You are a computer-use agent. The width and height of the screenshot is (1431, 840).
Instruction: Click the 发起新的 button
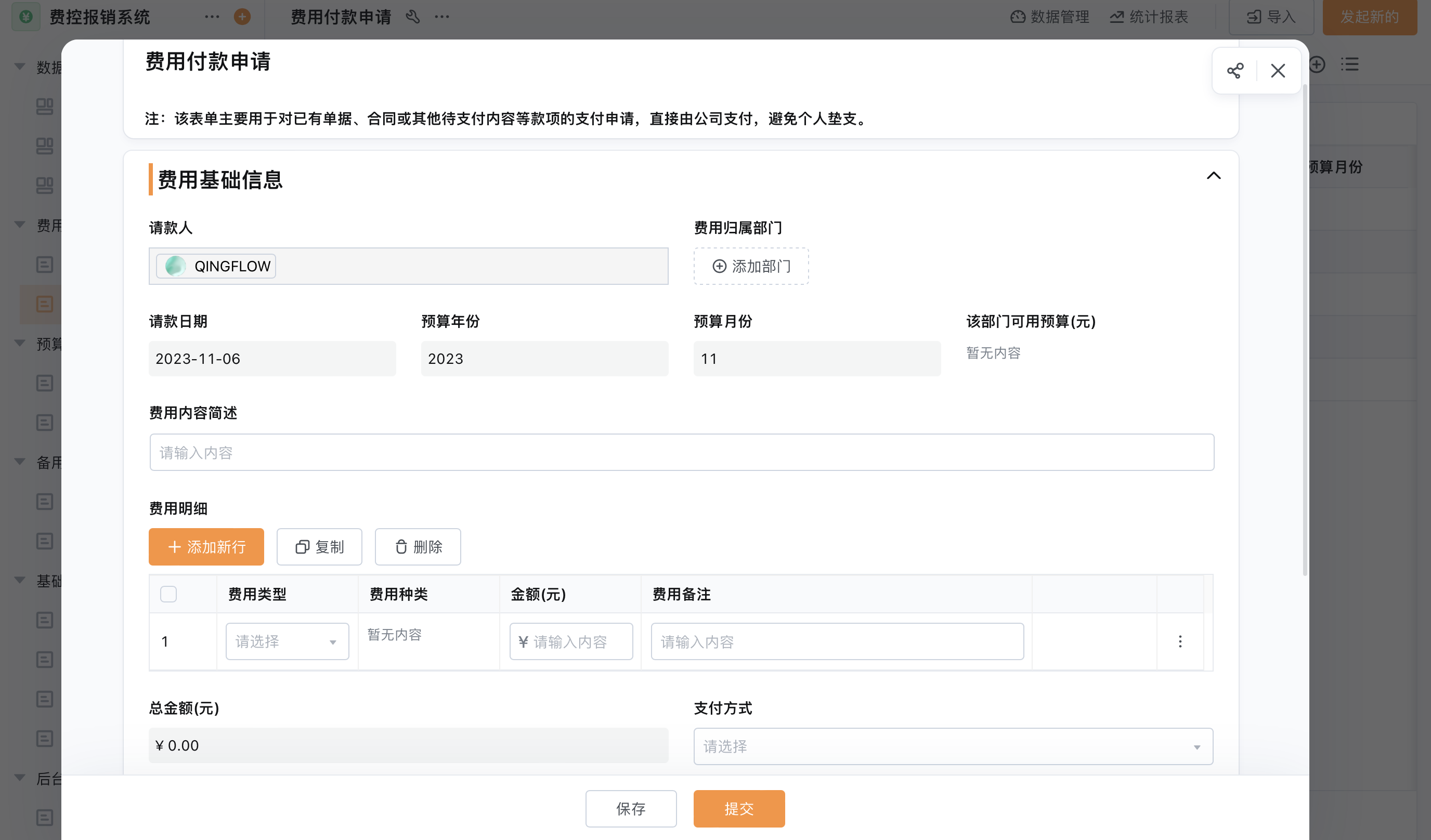[1370, 17]
